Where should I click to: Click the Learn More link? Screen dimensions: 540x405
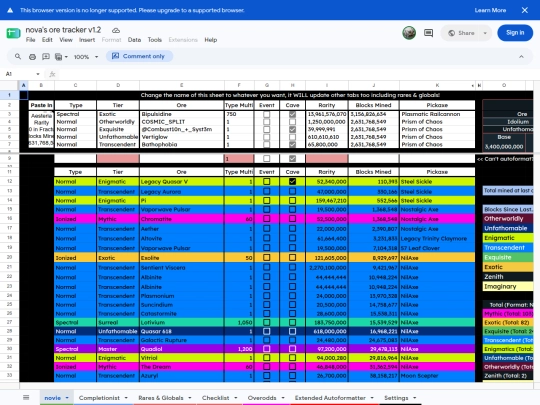(x=490, y=10)
